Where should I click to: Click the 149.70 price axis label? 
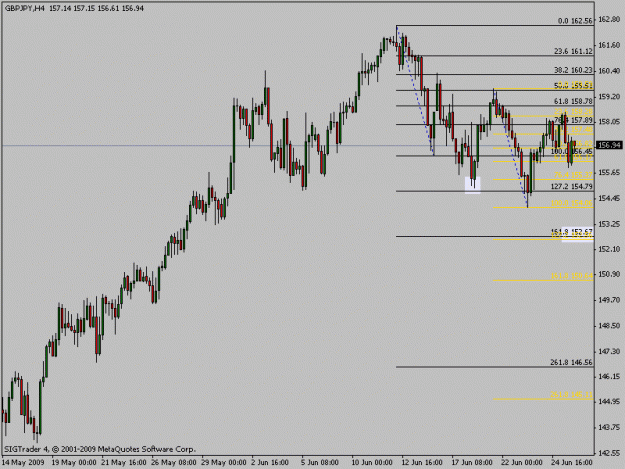(609, 300)
